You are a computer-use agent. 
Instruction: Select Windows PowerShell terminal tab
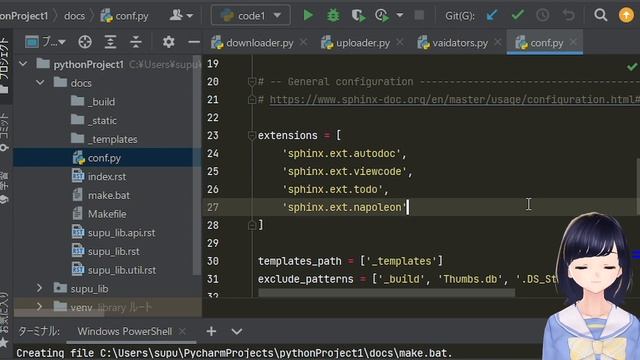click(x=124, y=331)
